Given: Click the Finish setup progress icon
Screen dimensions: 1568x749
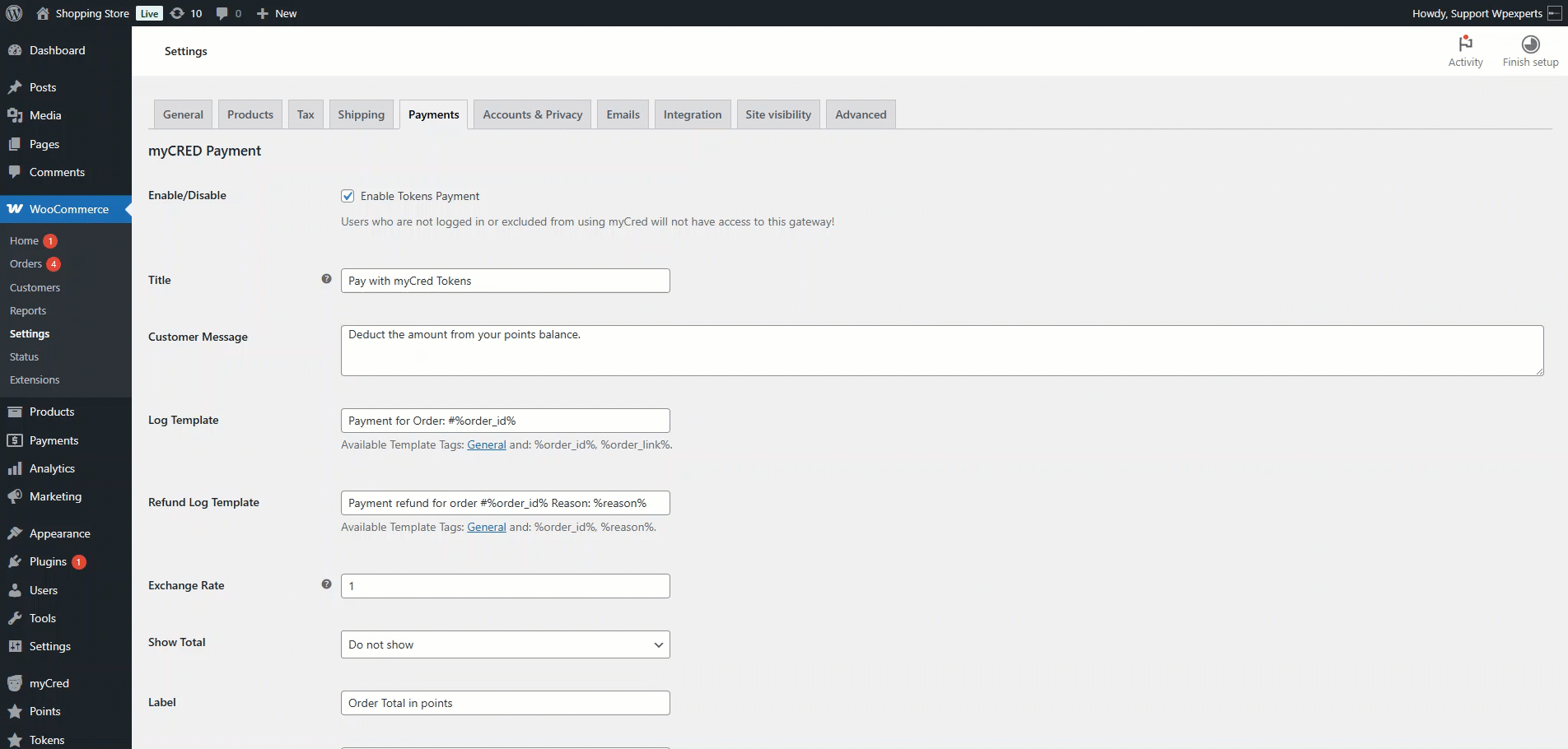Looking at the screenshot, I should tap(1530, 44).
